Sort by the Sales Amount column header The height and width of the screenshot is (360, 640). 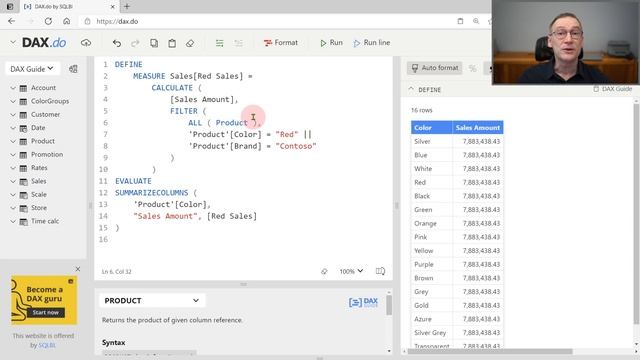(x=478, y=127)
